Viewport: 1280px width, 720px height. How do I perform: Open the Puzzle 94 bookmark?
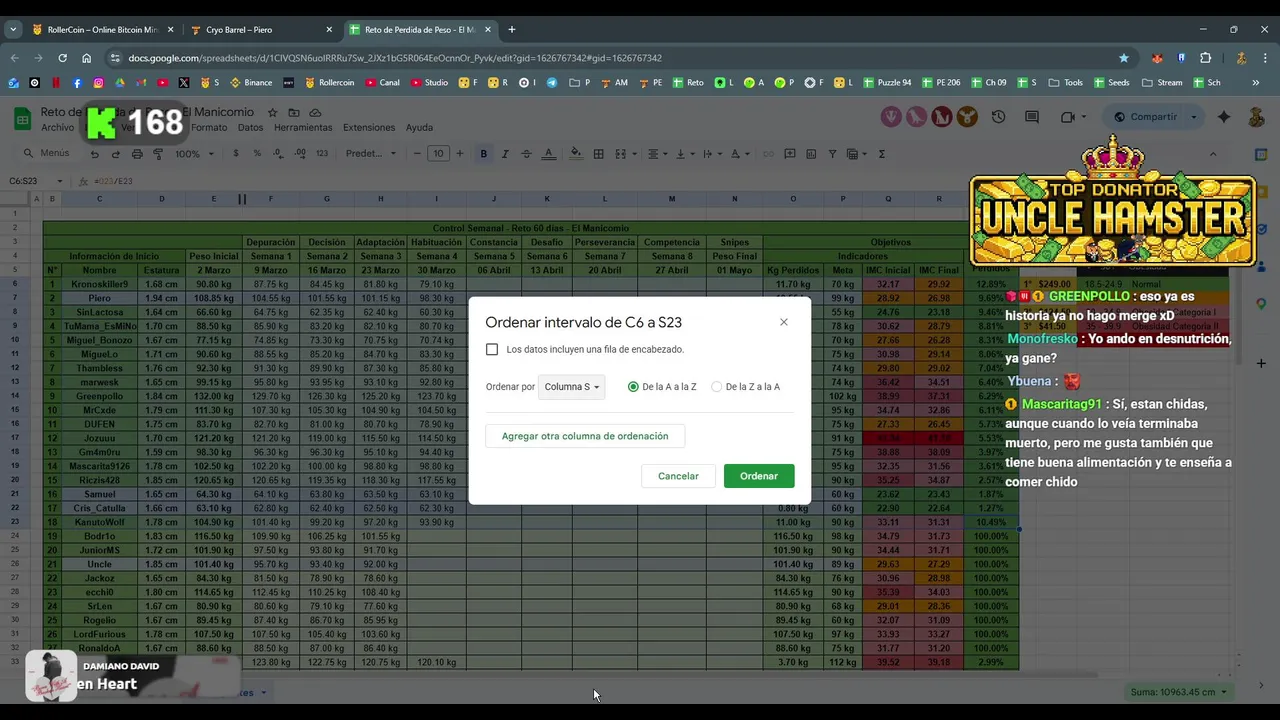tap(886, 83)
